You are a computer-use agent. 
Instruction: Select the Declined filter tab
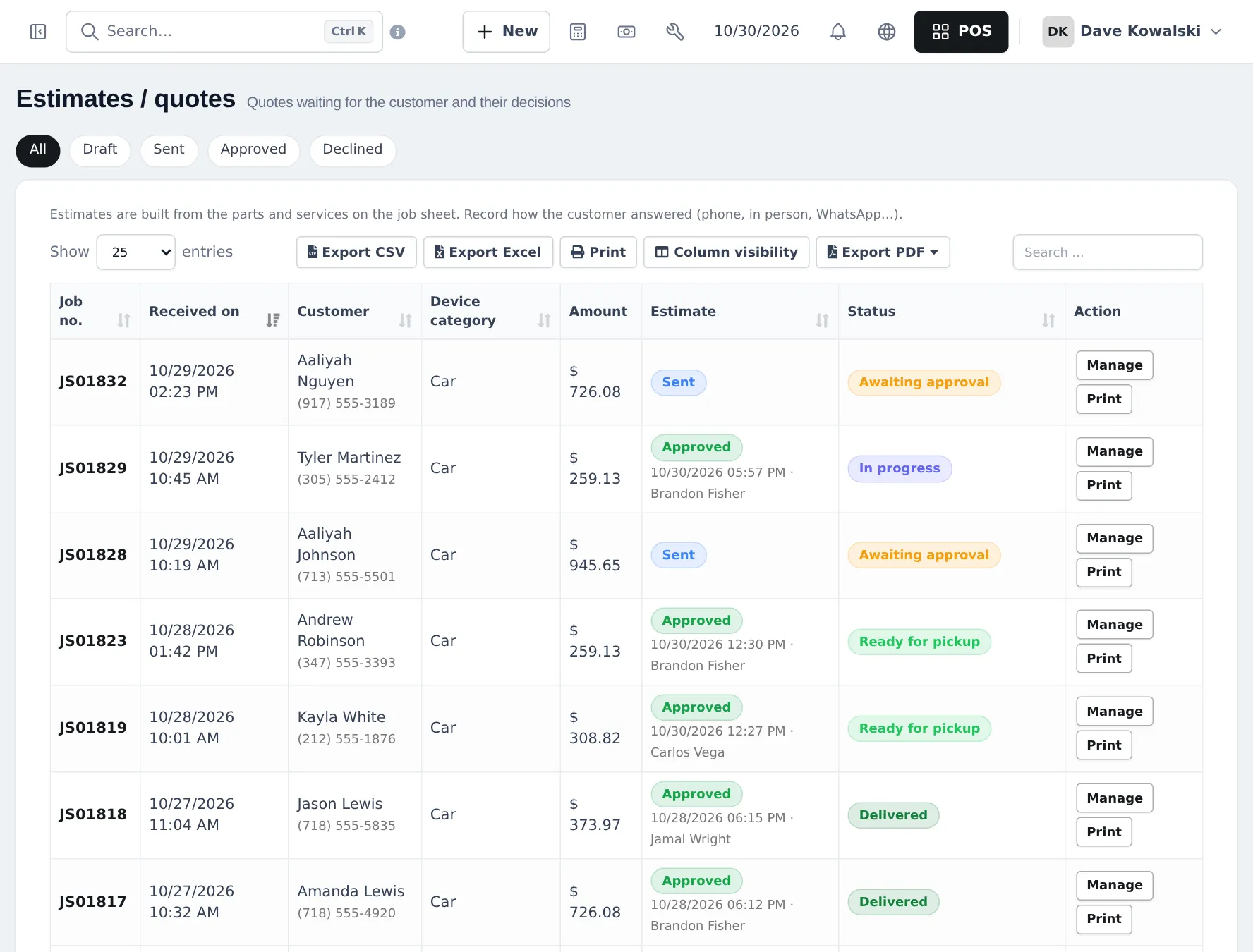point(352,150)
